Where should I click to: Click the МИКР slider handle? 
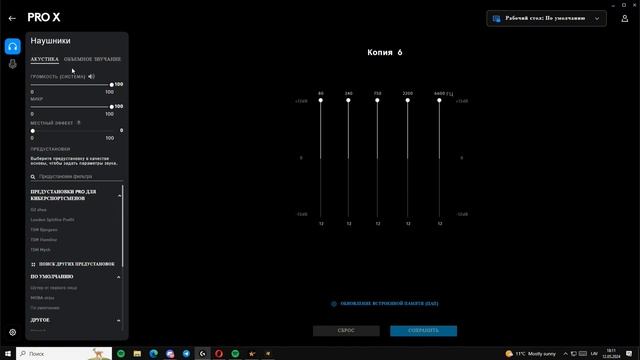[x=111, y=107]
